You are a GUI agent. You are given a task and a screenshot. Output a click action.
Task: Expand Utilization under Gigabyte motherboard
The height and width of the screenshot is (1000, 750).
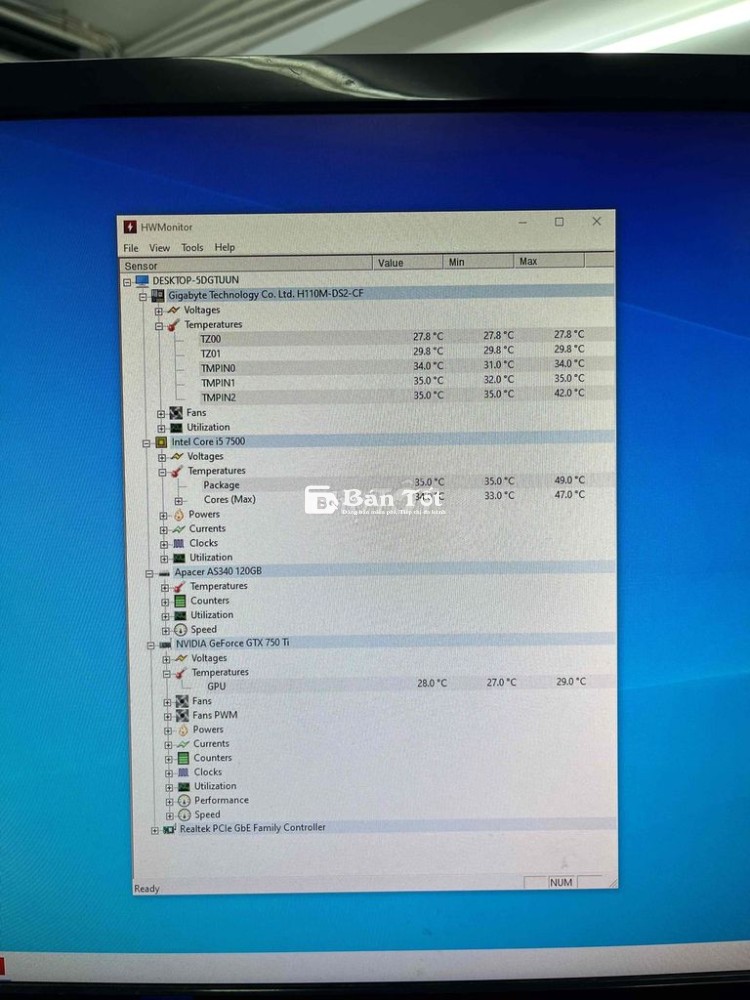click(161, 429)
